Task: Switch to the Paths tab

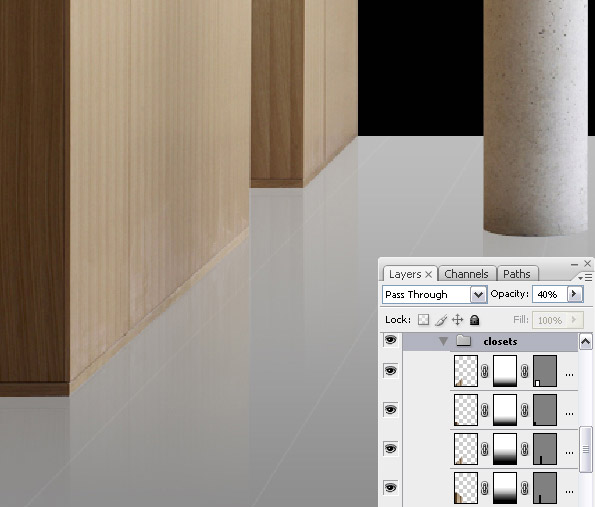Action: coord(517,274)
